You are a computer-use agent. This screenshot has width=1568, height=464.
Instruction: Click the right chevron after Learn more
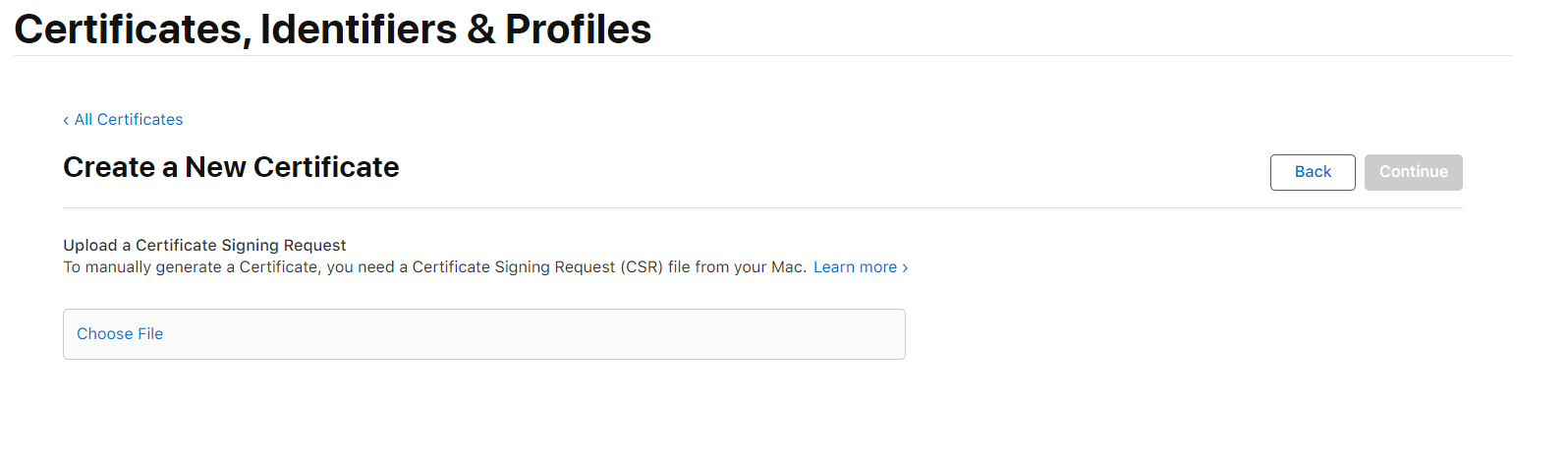[905, 267]
